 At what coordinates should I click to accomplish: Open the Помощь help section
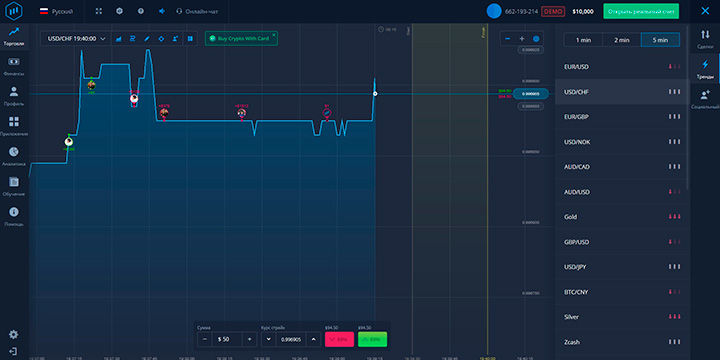click(14, 217)
